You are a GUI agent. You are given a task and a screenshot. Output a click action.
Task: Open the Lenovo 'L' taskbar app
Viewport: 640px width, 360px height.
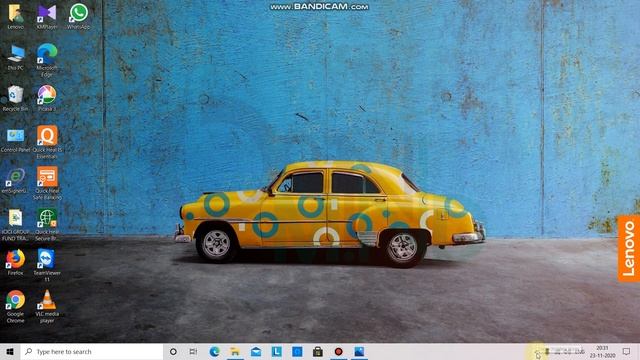tap(277, 351)
